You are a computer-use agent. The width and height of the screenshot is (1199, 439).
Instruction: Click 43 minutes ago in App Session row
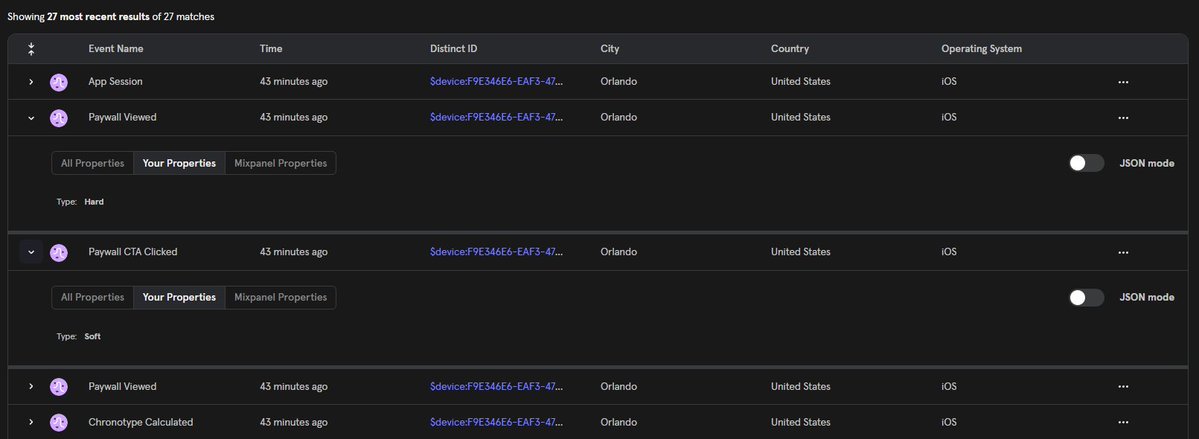294,82
